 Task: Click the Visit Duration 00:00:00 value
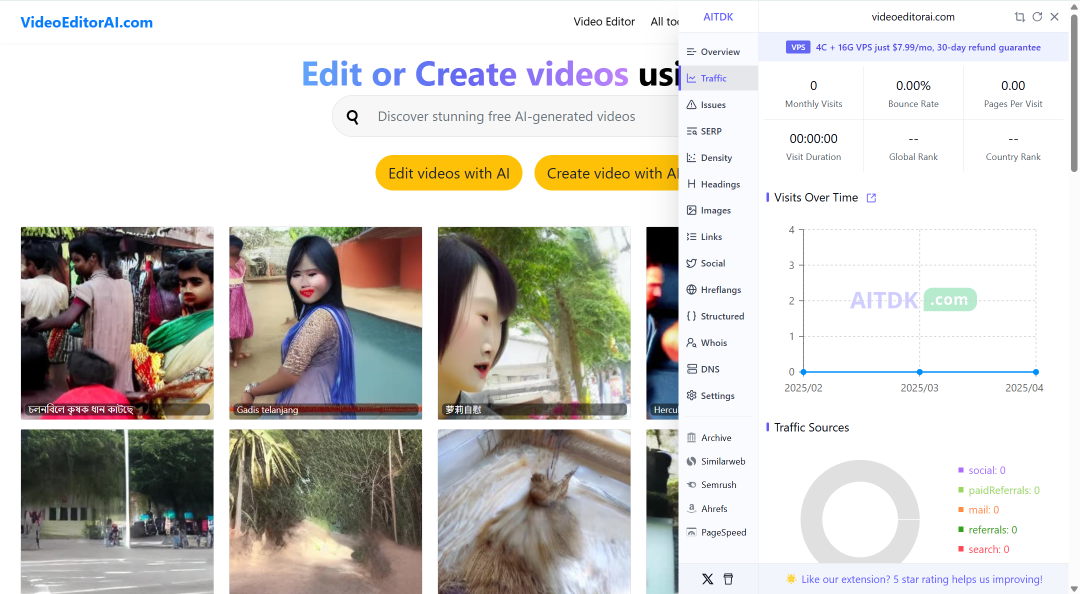(813, 139)
